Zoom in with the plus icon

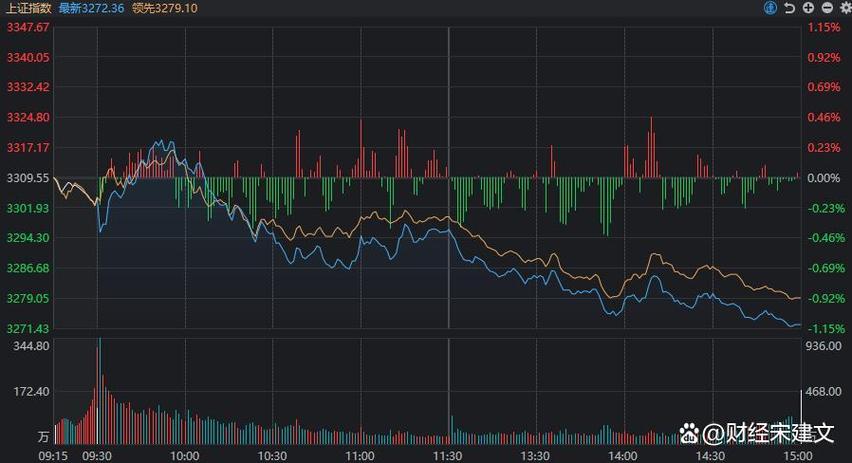point(806,8)
